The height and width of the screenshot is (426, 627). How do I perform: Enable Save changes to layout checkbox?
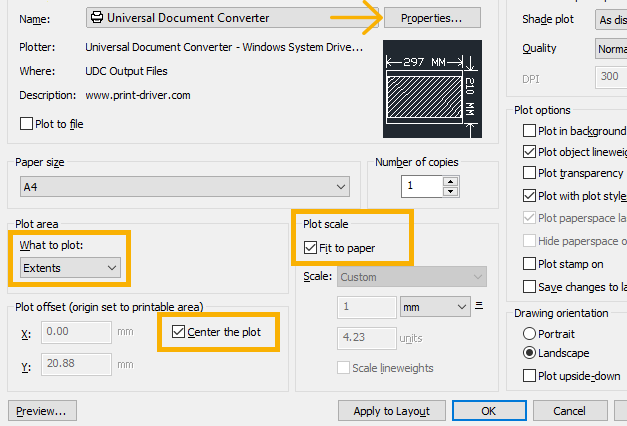pos(529,286)
